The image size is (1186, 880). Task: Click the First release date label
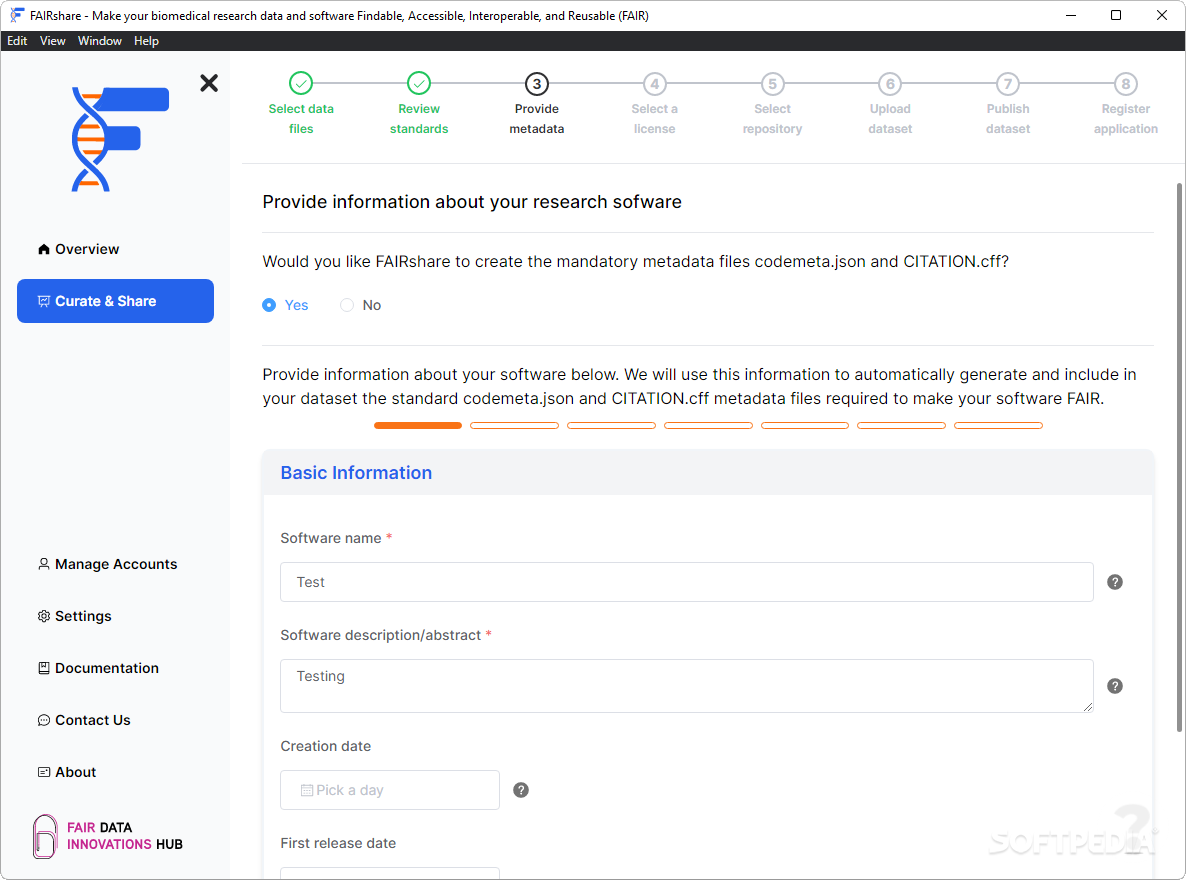click(x=338, y=843)
